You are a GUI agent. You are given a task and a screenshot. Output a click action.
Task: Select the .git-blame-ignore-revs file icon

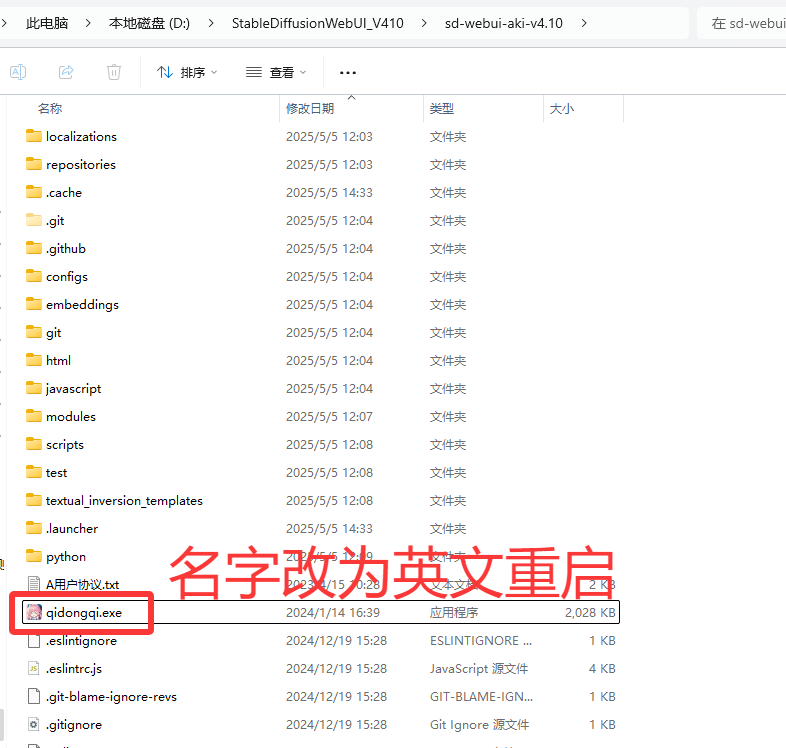(34, 697)
